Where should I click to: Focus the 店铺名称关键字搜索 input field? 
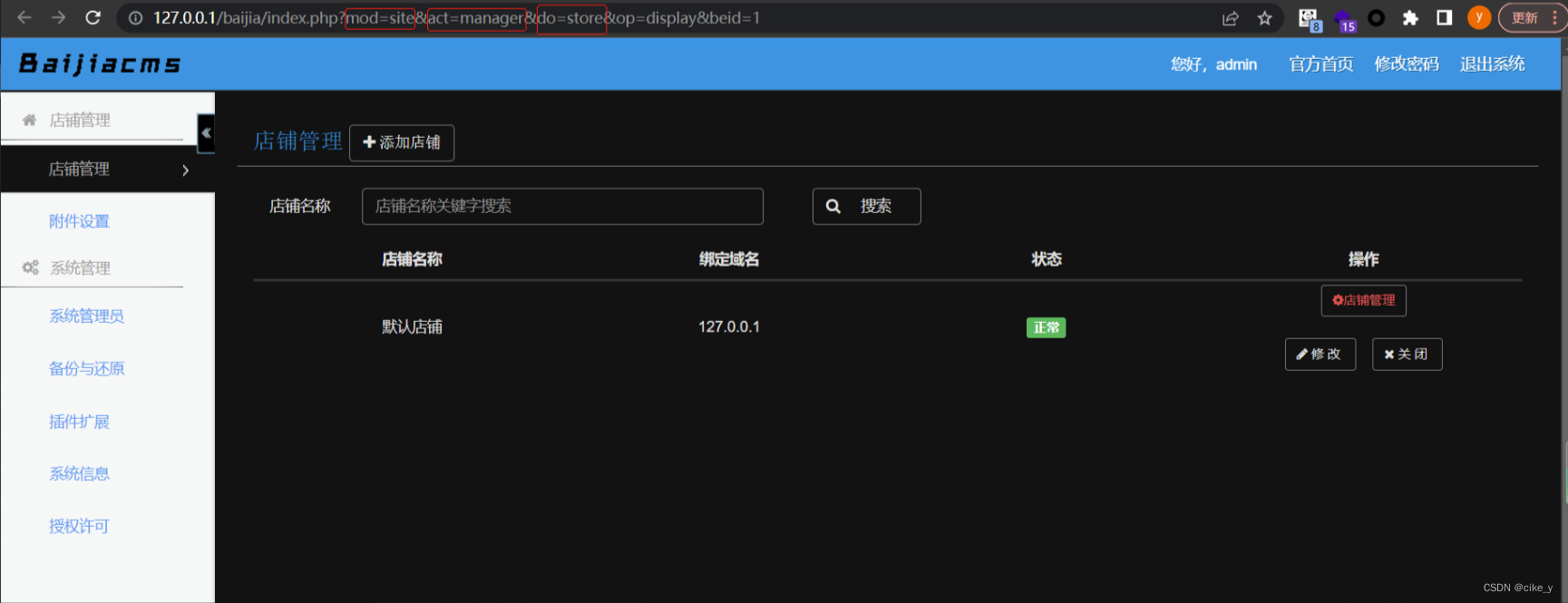tap(562, 206)
